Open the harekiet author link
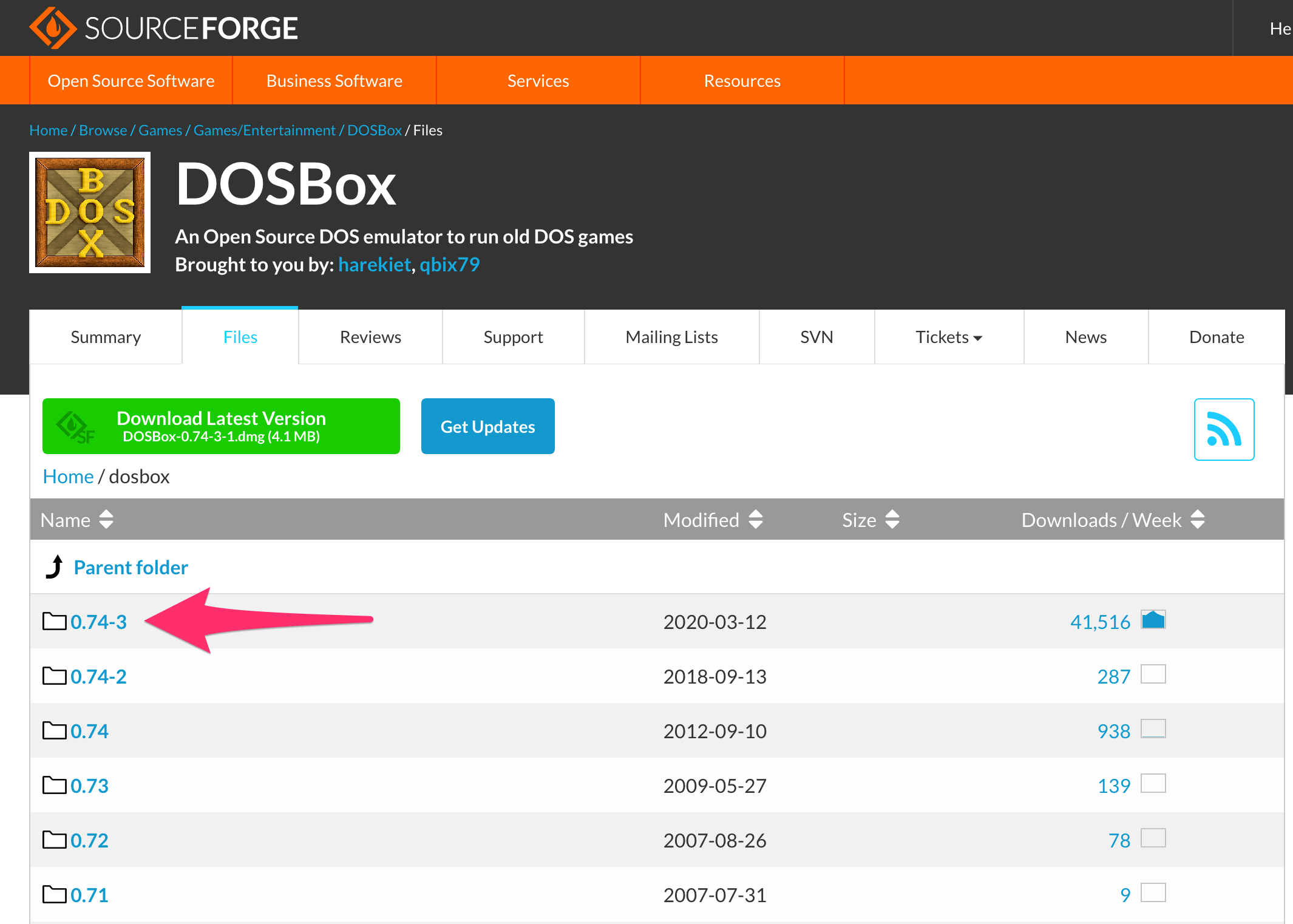The image size is (1293, 924). pos(374,265)
